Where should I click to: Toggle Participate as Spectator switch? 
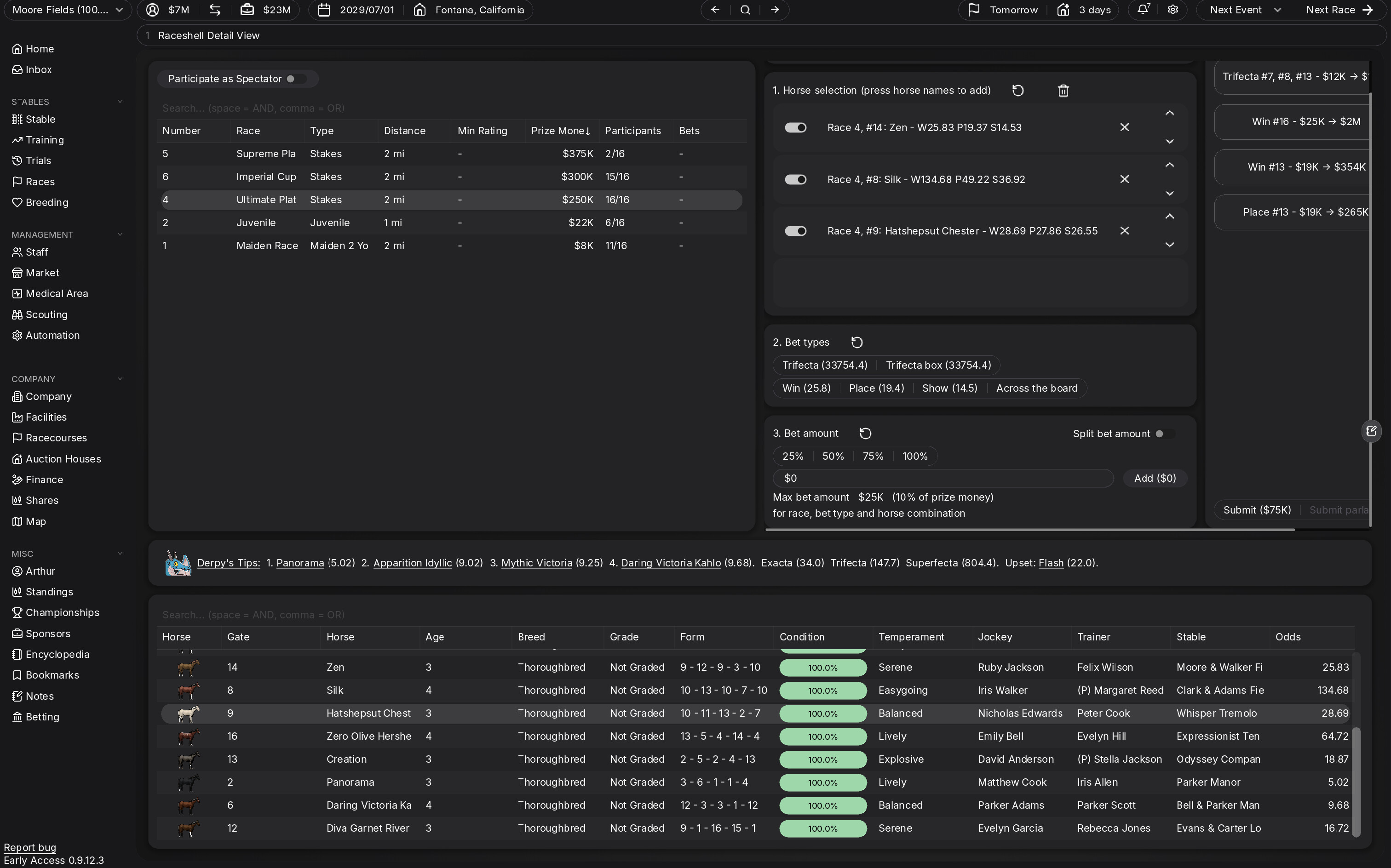296,79
